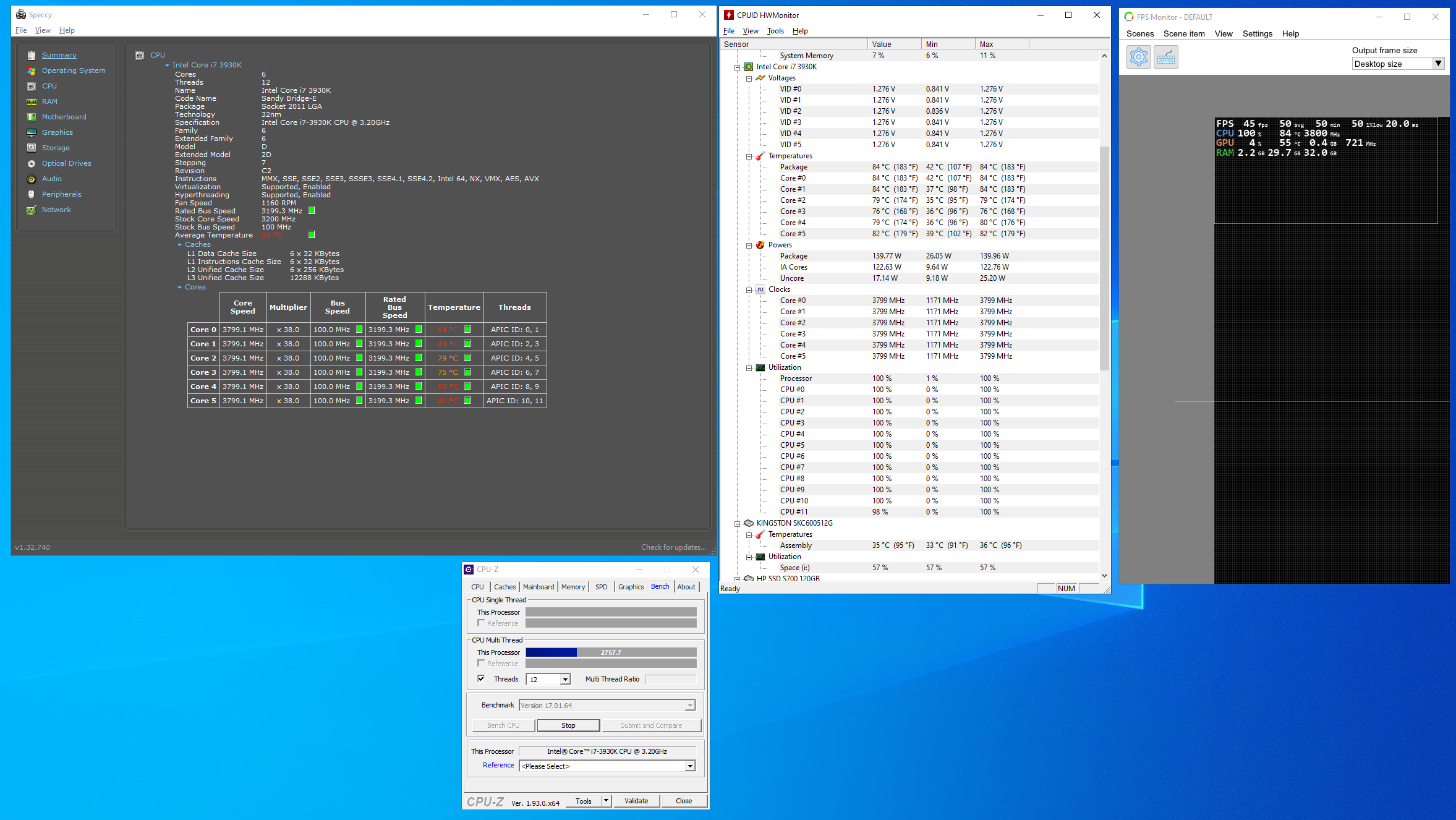
Task: Open the Scenes menu in FPS Monitor
Action: 1139,34
